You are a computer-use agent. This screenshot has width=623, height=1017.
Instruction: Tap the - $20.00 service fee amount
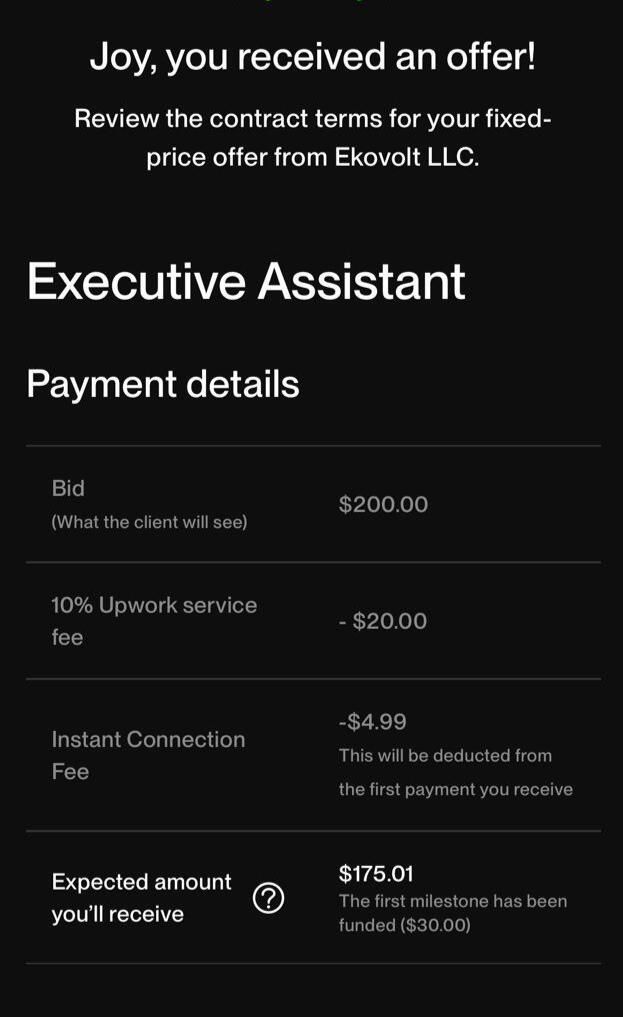point(383,621)
